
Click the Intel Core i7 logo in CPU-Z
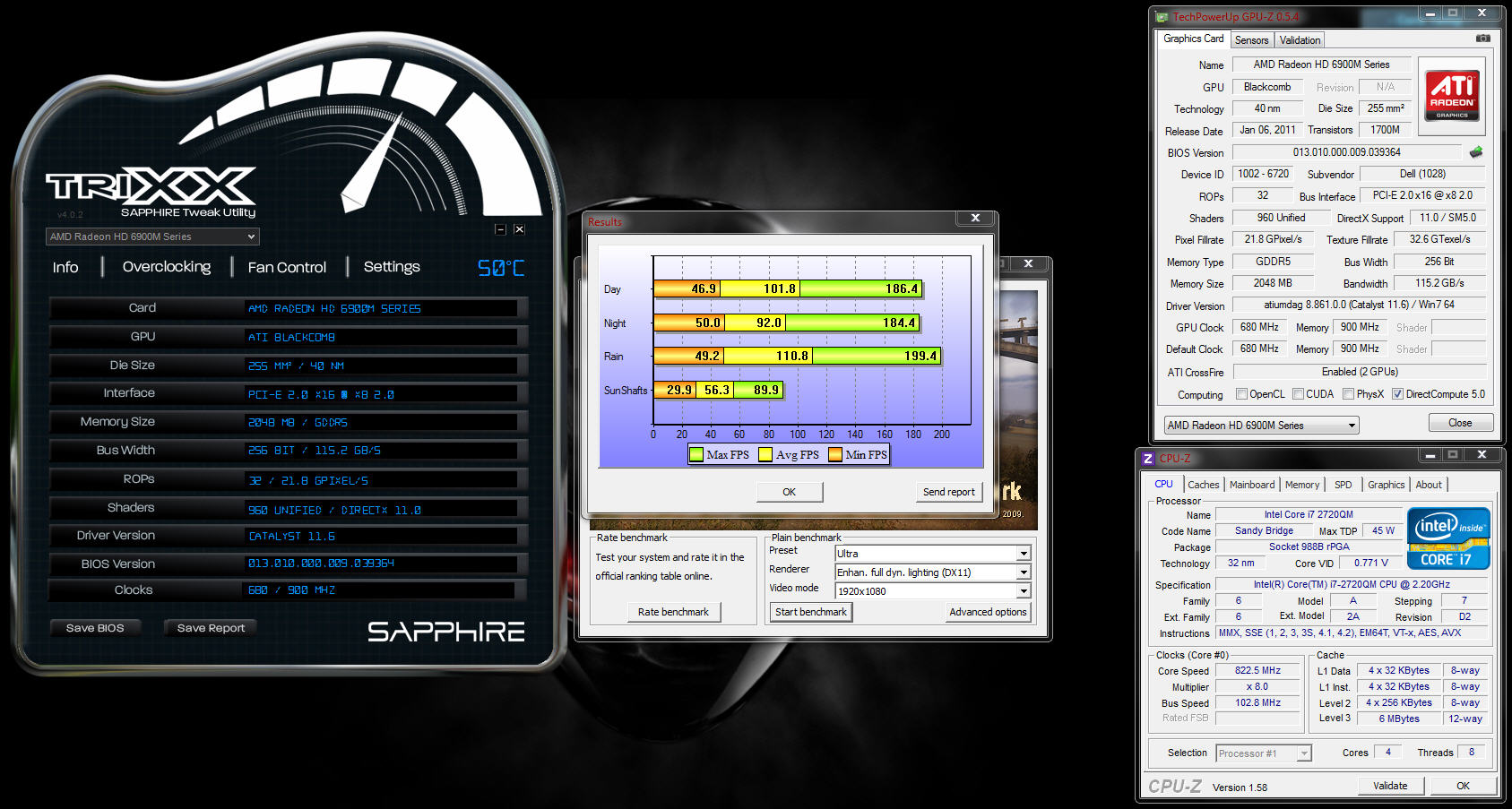coord(1448,538)
